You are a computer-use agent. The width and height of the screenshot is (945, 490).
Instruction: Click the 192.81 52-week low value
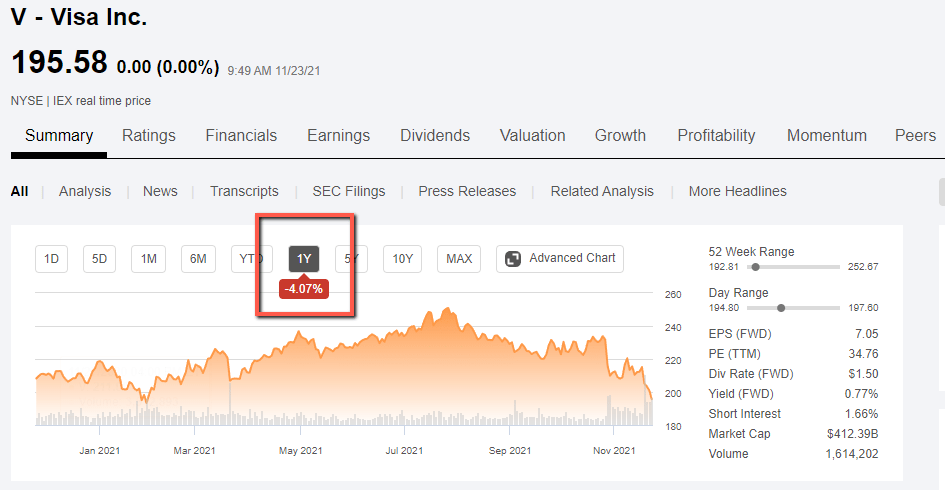pos(724,267)
